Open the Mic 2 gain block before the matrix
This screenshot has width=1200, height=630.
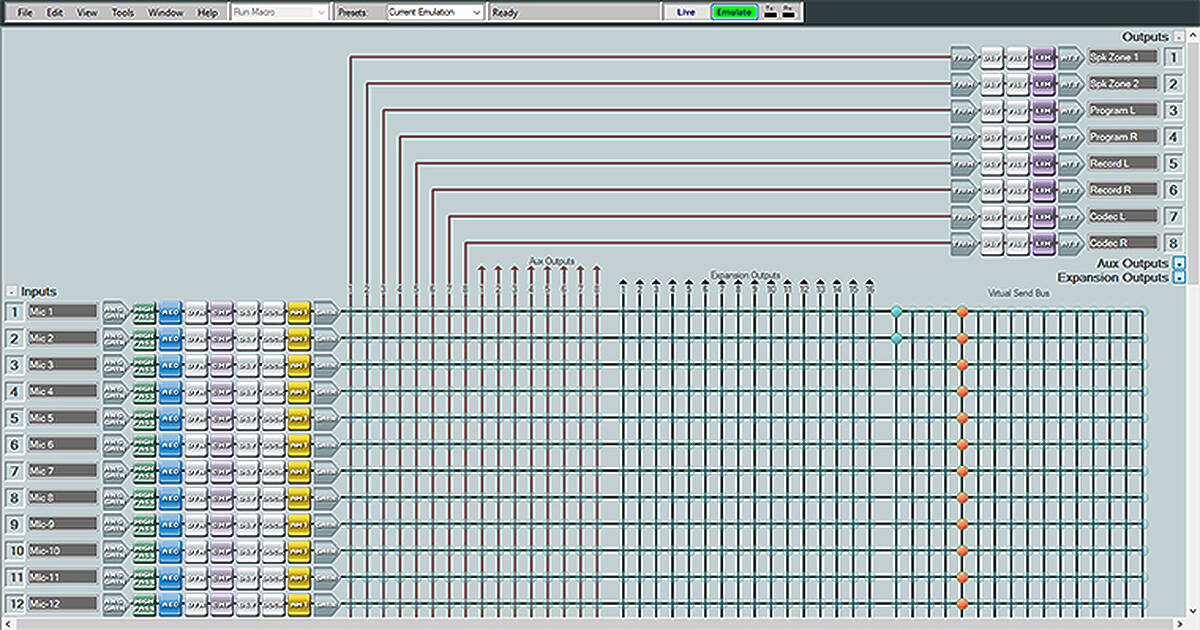coord(327,338)
